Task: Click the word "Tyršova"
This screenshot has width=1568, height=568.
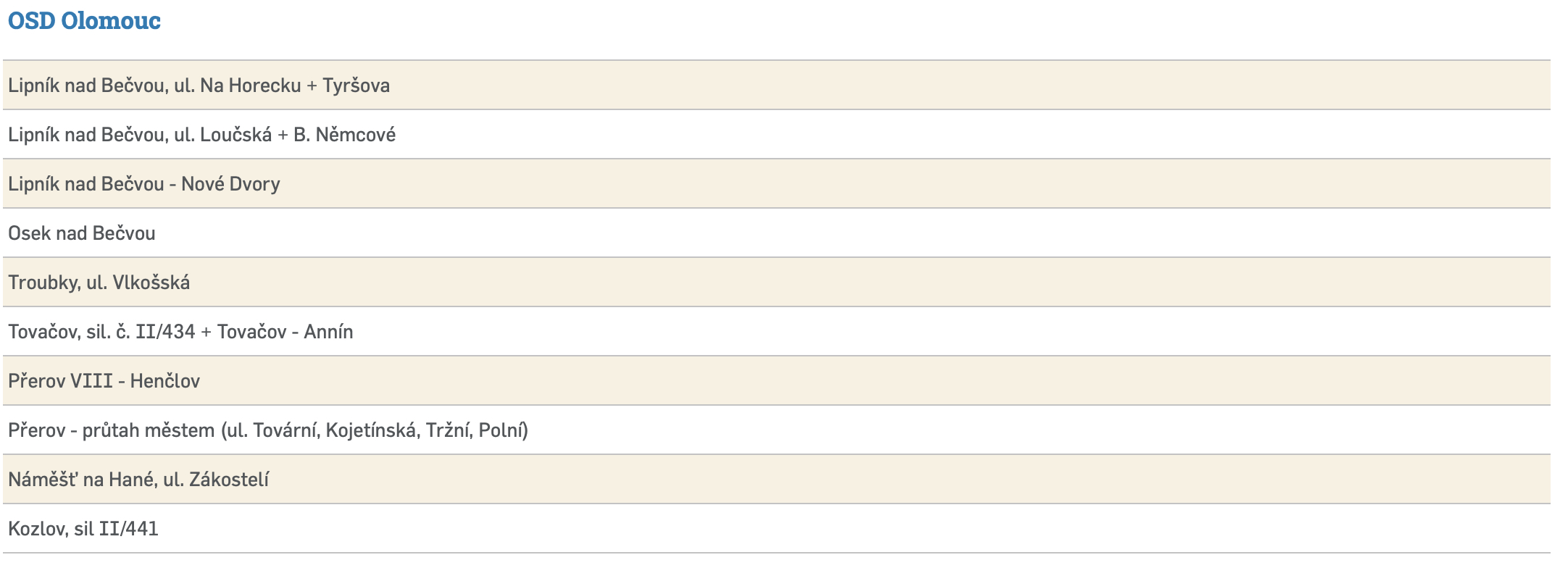Action: (356, 85)
